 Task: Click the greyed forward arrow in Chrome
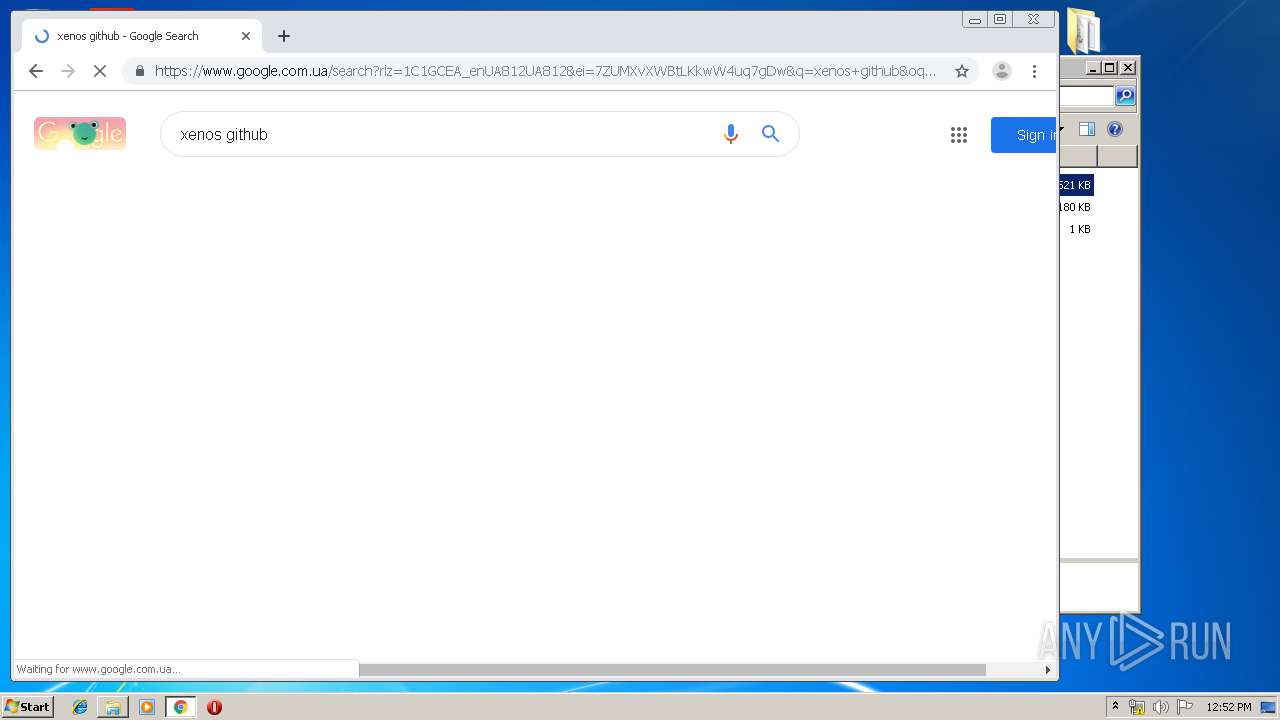pos(68,71)
